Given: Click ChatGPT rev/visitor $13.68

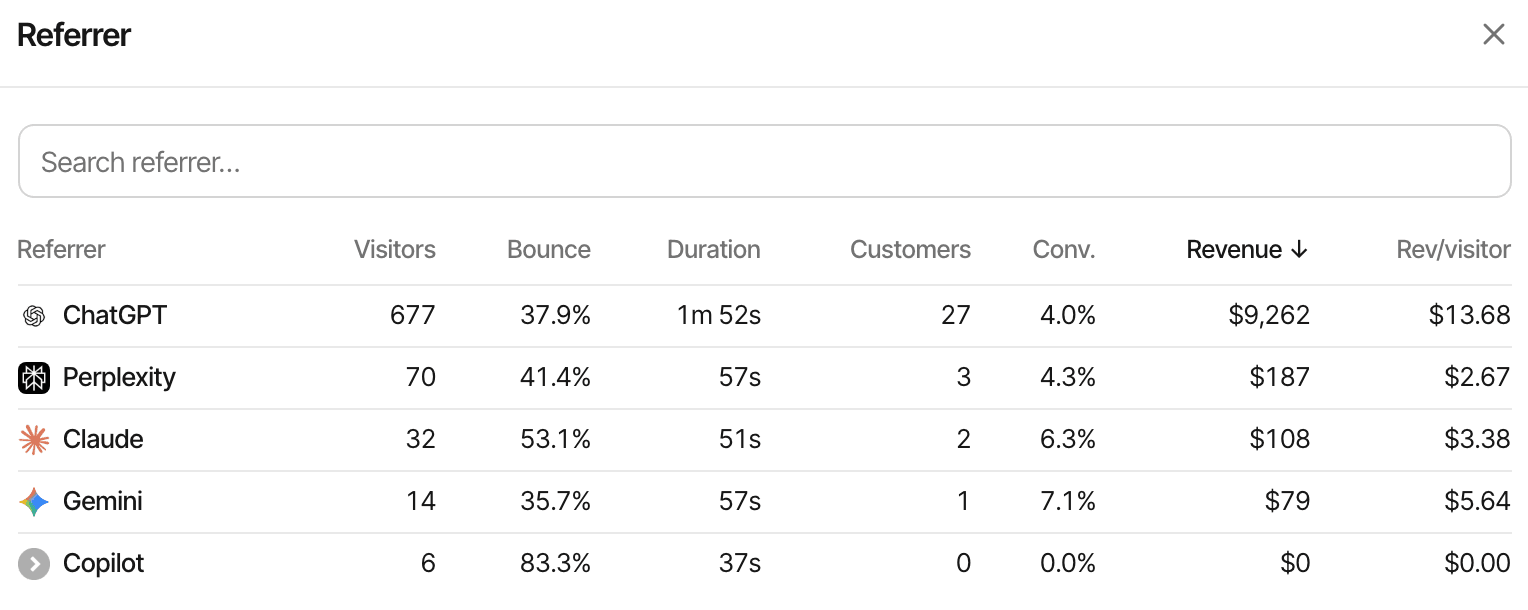Looking at the screenshot, I should (x=1470, y=316).
